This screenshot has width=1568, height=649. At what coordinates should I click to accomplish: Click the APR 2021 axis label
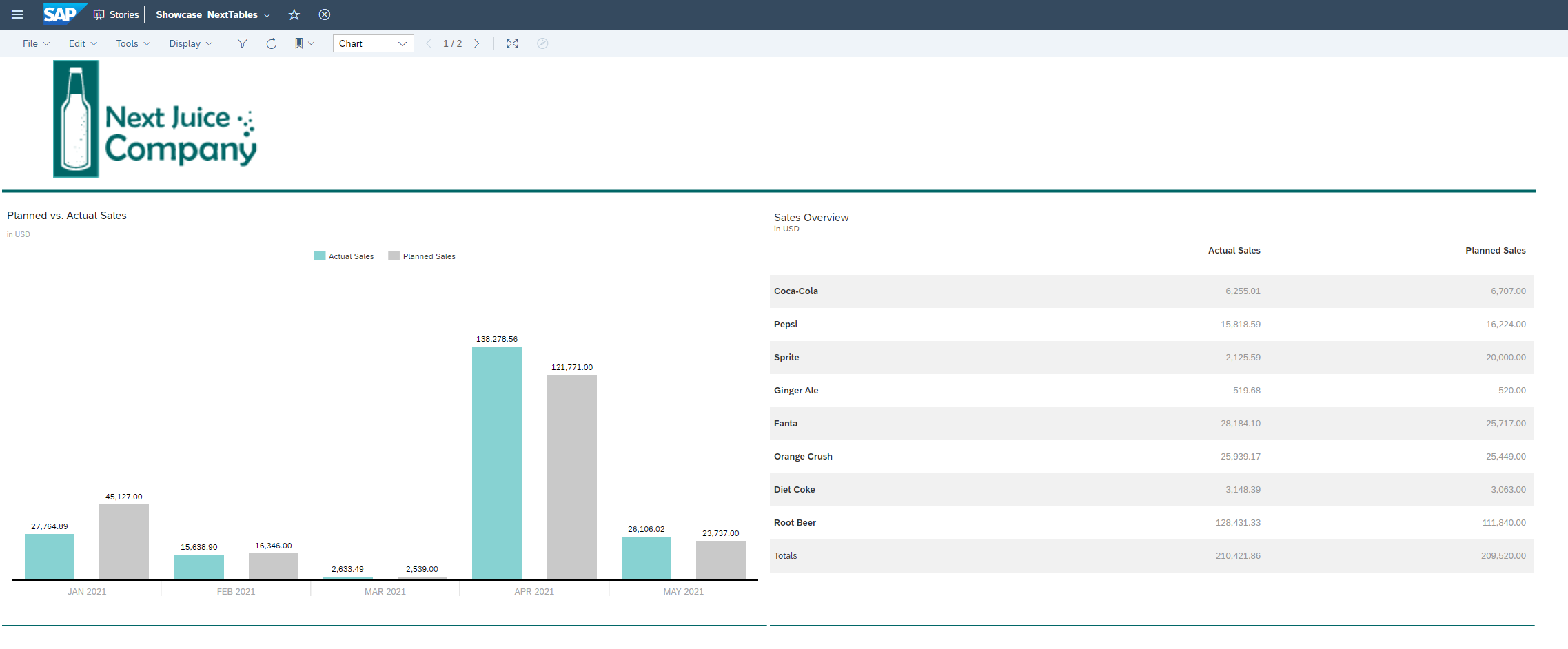click(x=534, y=592)
